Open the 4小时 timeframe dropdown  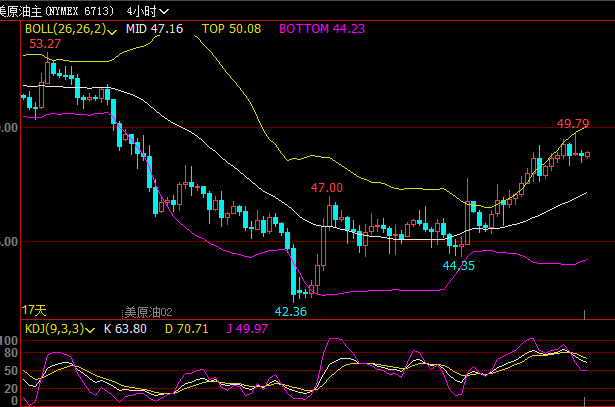147,11
